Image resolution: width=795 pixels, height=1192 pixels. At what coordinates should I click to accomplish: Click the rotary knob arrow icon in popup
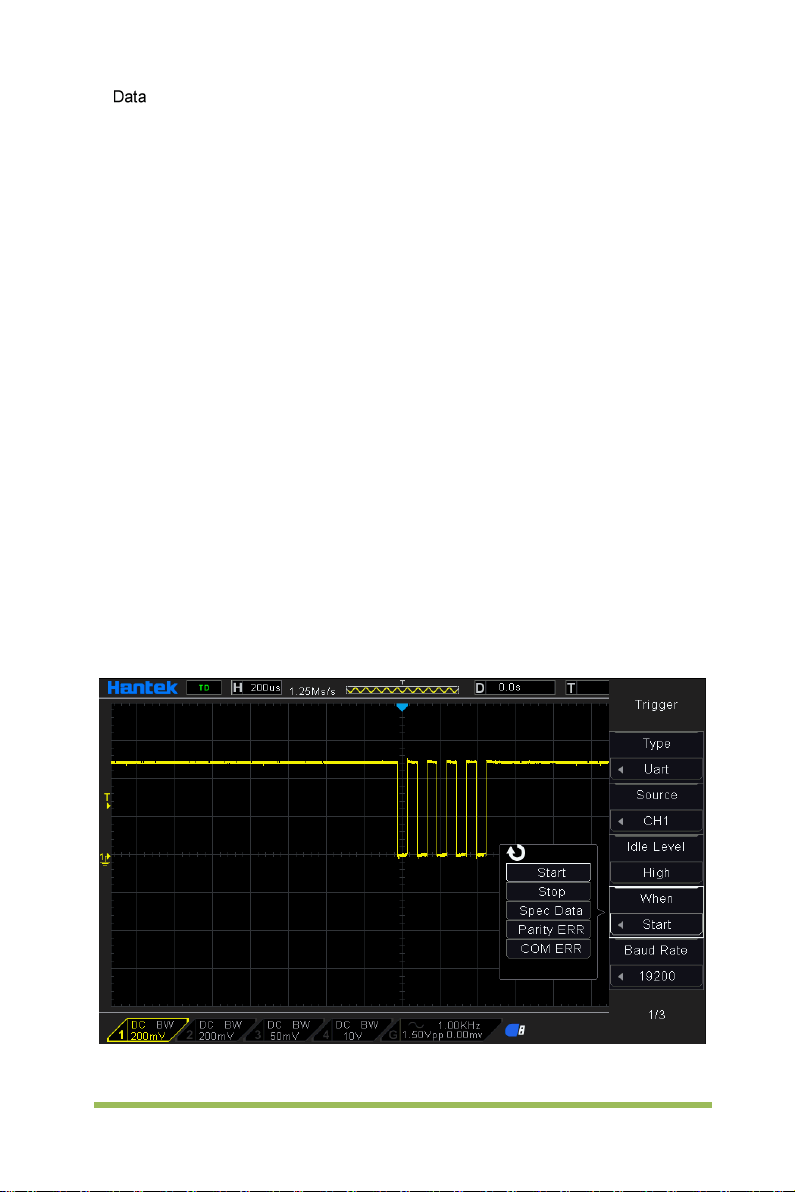point(516,853)
